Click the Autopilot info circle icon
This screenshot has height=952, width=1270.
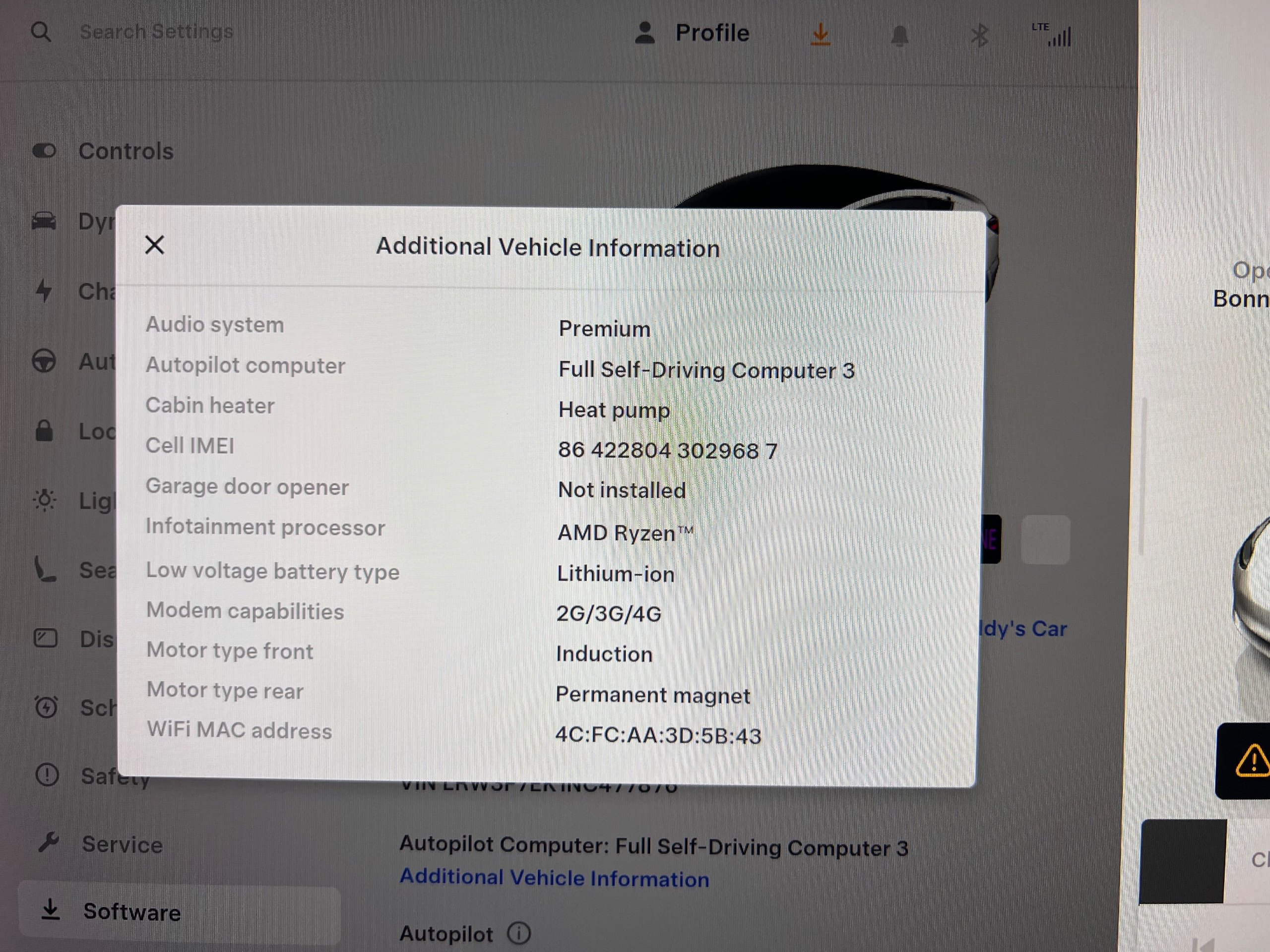click(519, 933)
